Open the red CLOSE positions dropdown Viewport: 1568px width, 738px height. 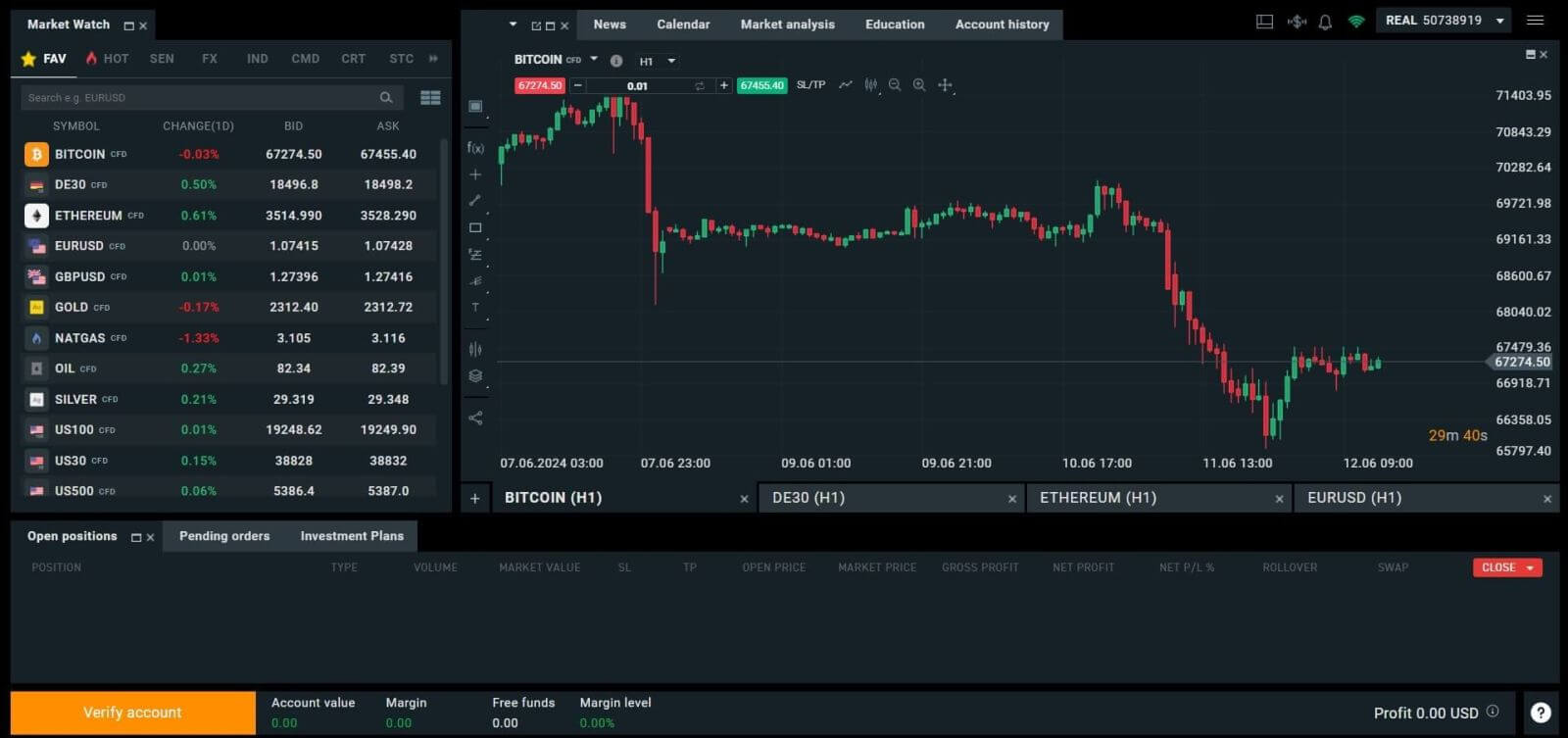coord(1507,567)
